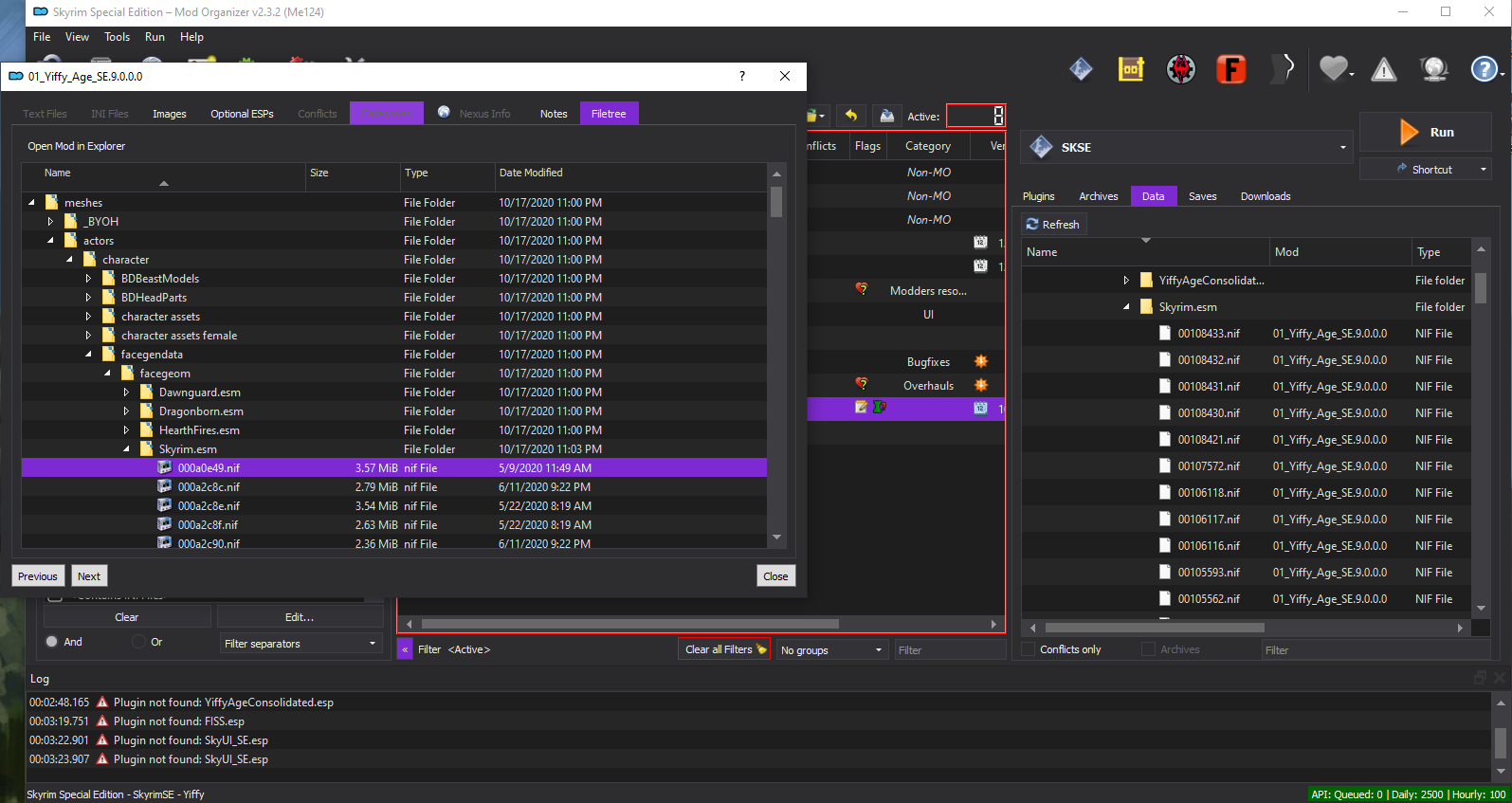This screenshot has height=803, width=1512.
Task: Switch to the Downloads tab
Action: tap(1266, 196)
